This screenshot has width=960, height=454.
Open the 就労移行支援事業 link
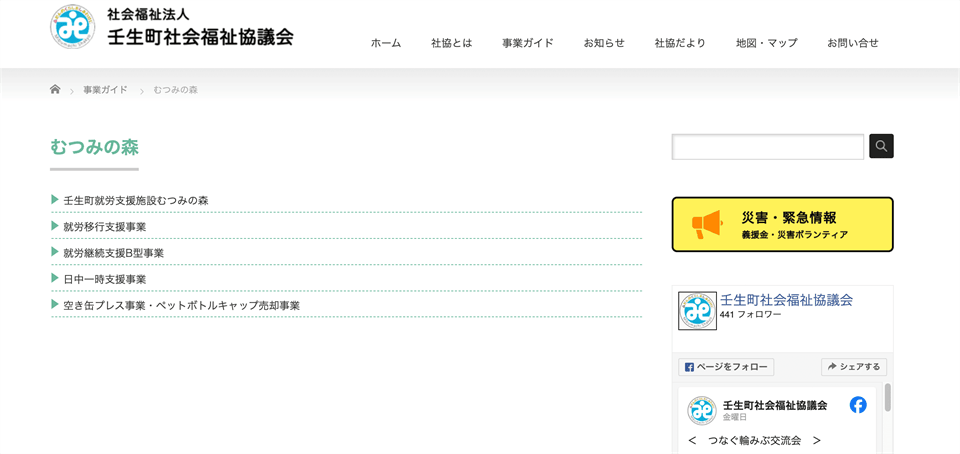(x=105, y=226)
